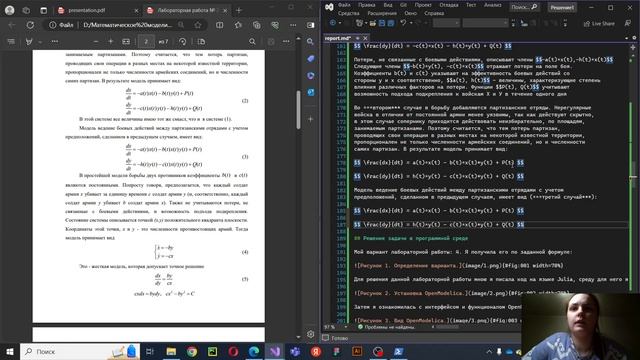The width and height of the screenshot is (640, 360).
Task: Toggle the PDF table of contents
Action: pos(11,42)
